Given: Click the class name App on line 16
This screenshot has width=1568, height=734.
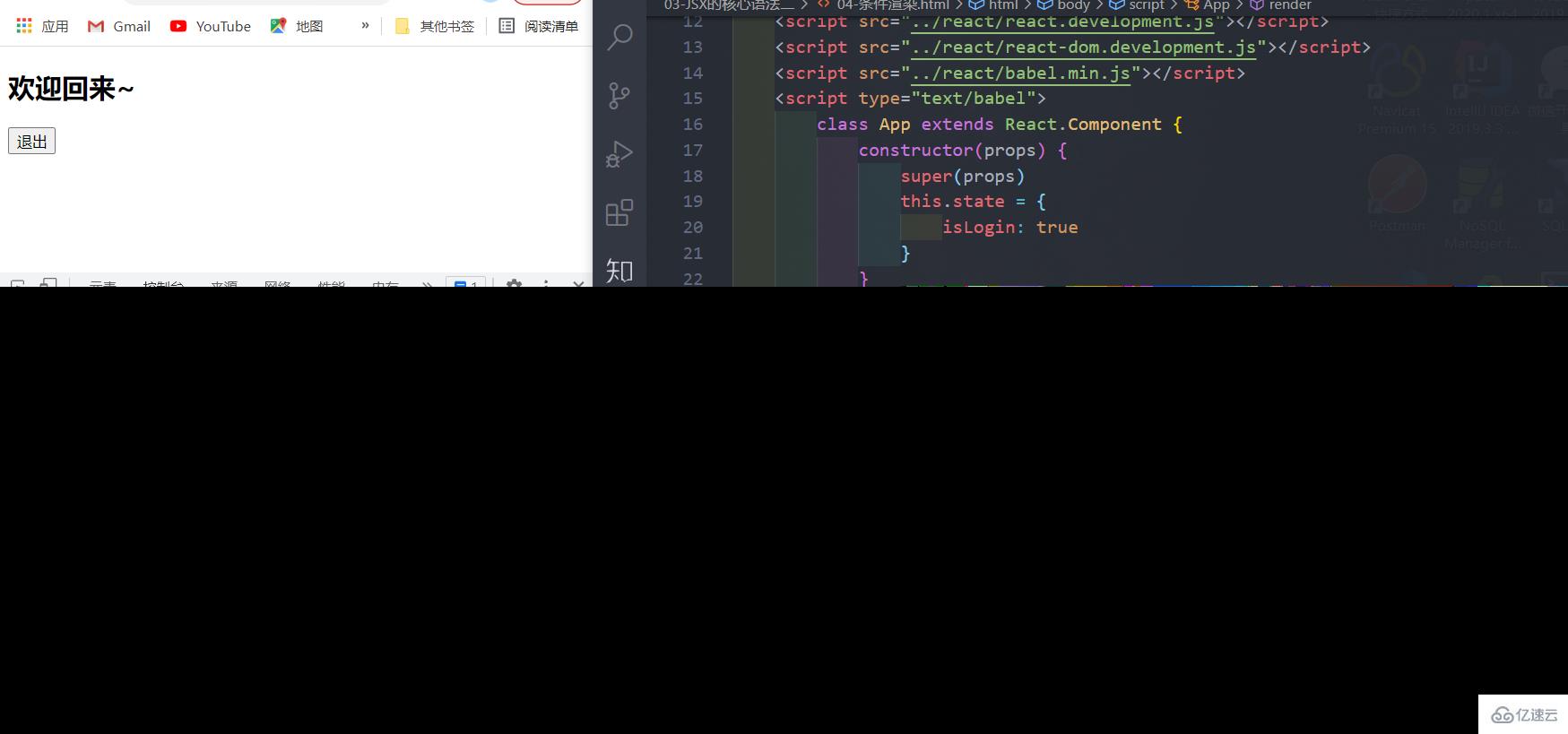Looking at the screenshot, I should tap(895, 125).
